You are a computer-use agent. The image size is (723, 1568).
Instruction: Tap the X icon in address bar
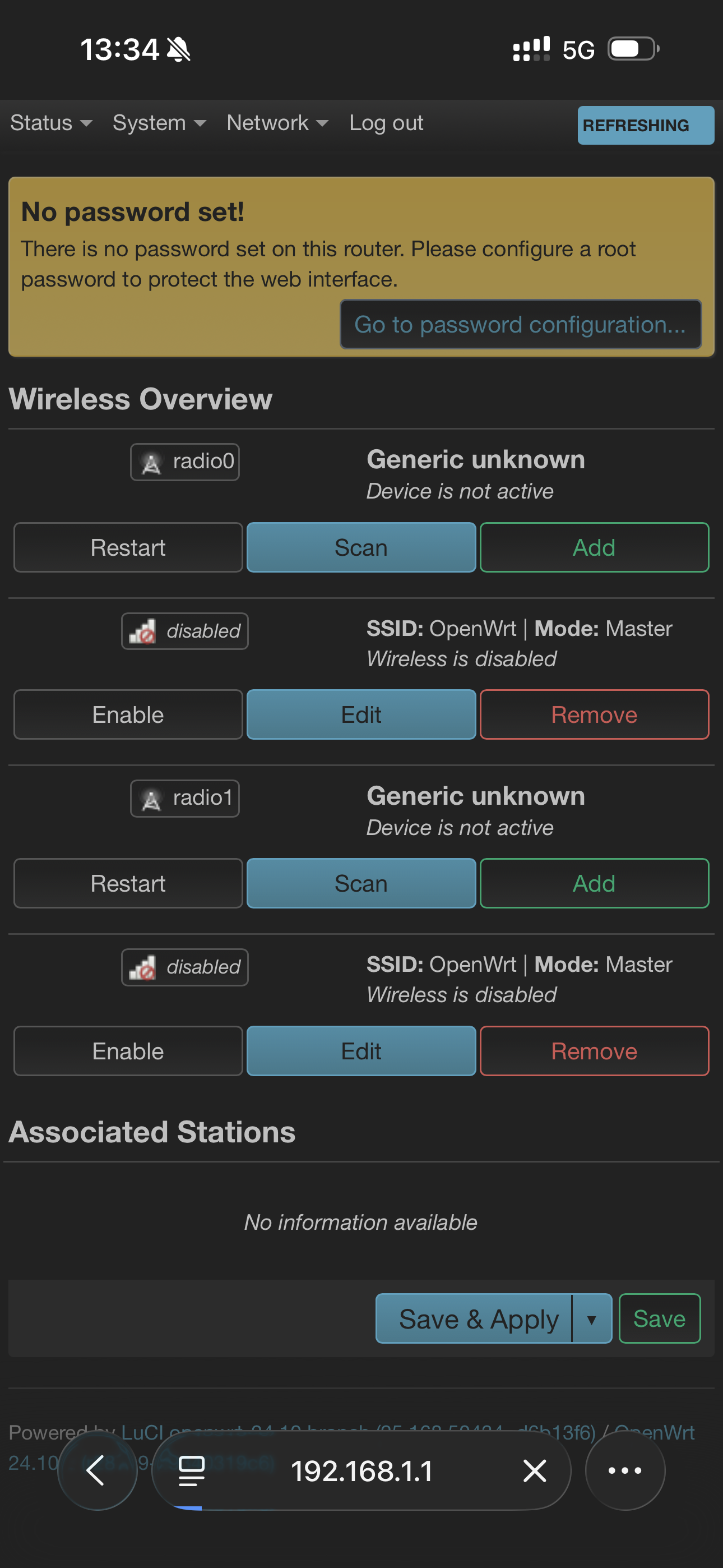click(534, 1470)
